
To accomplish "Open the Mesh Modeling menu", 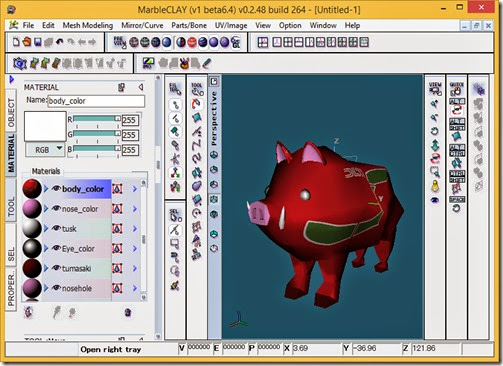I will click(88, 25).
